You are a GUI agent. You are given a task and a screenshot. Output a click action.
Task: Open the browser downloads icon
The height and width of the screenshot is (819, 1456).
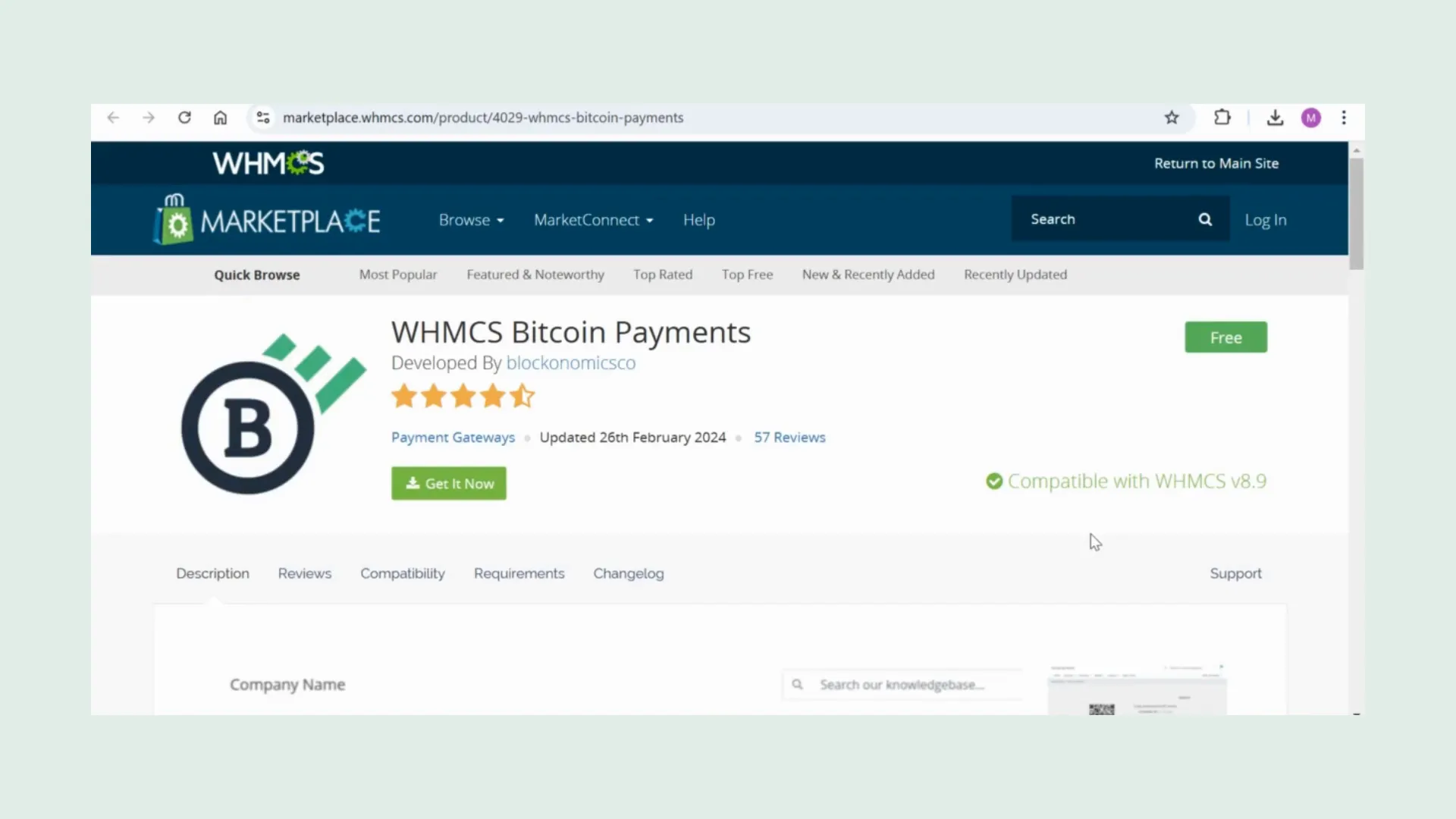(x=1275, y=118)
